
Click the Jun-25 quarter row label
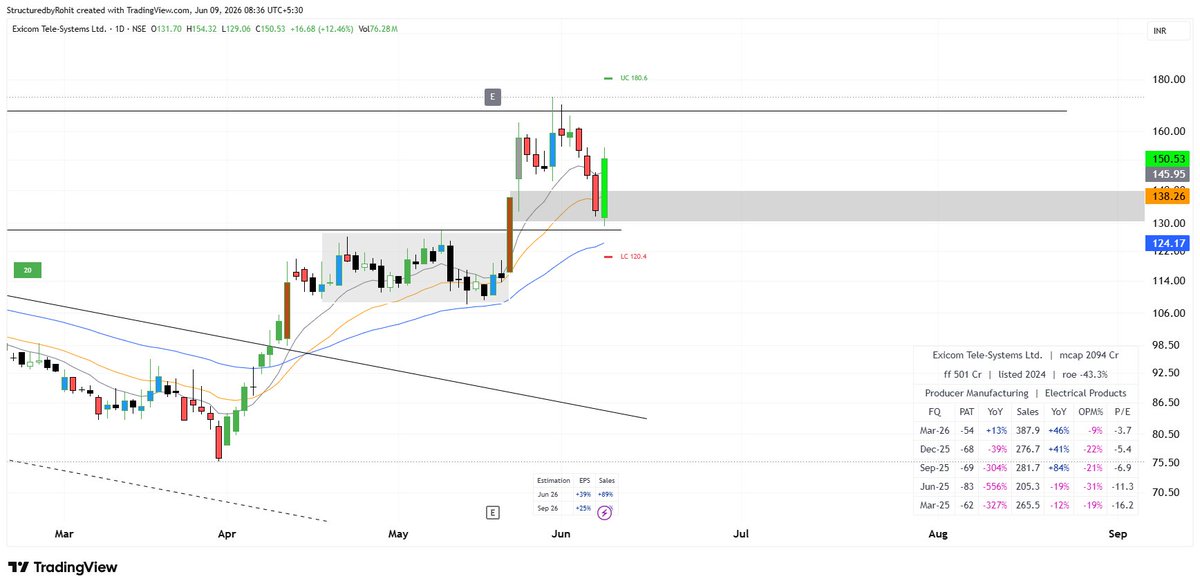[934, 486]
